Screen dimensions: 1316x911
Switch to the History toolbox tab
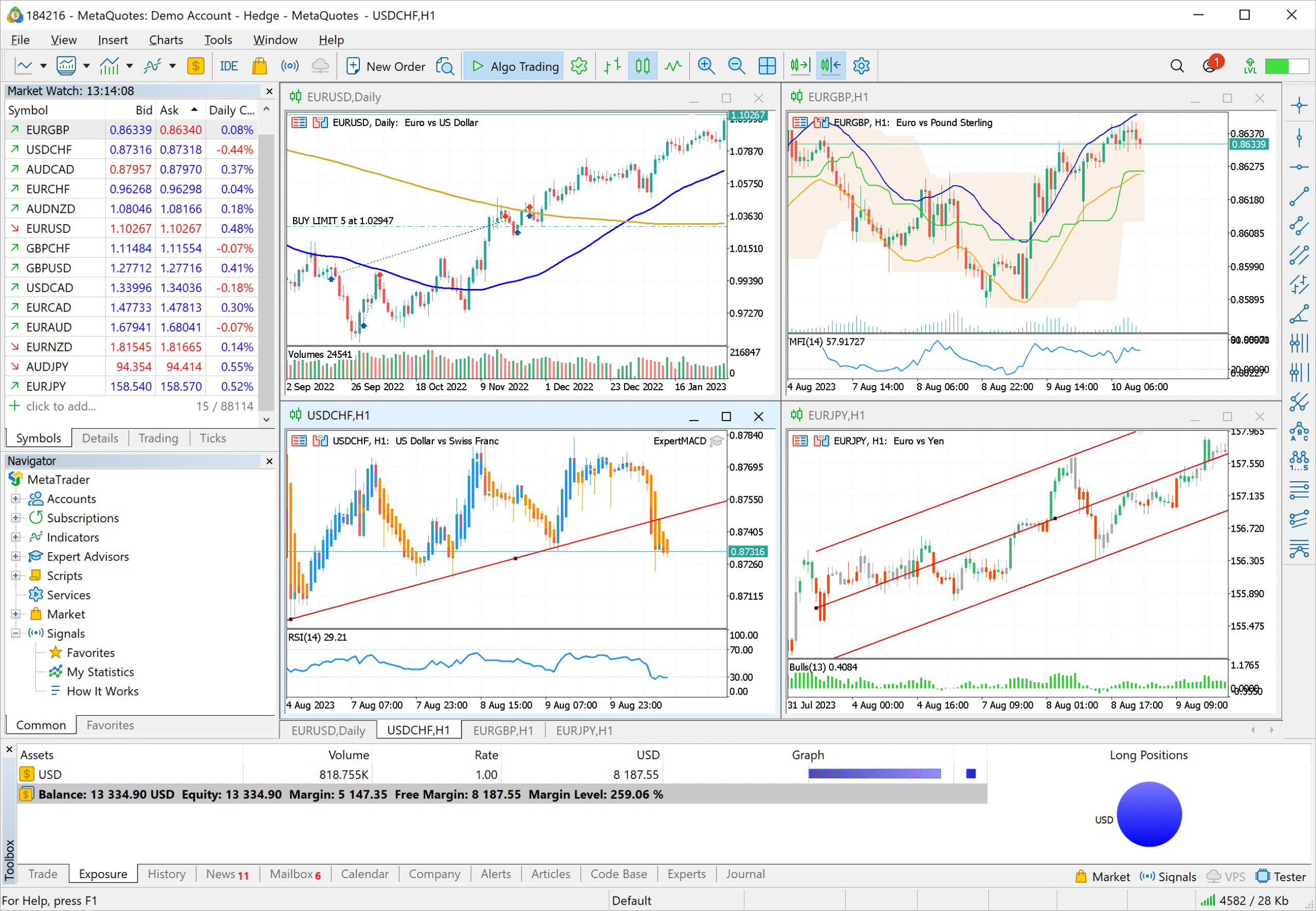coord(166,874)
